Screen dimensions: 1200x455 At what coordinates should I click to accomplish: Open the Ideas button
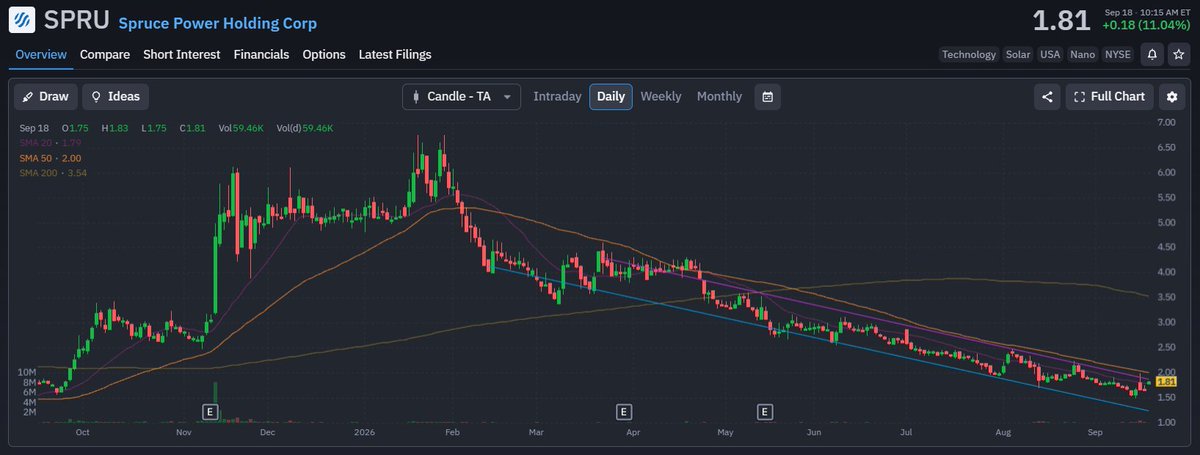tap(116, 97)
